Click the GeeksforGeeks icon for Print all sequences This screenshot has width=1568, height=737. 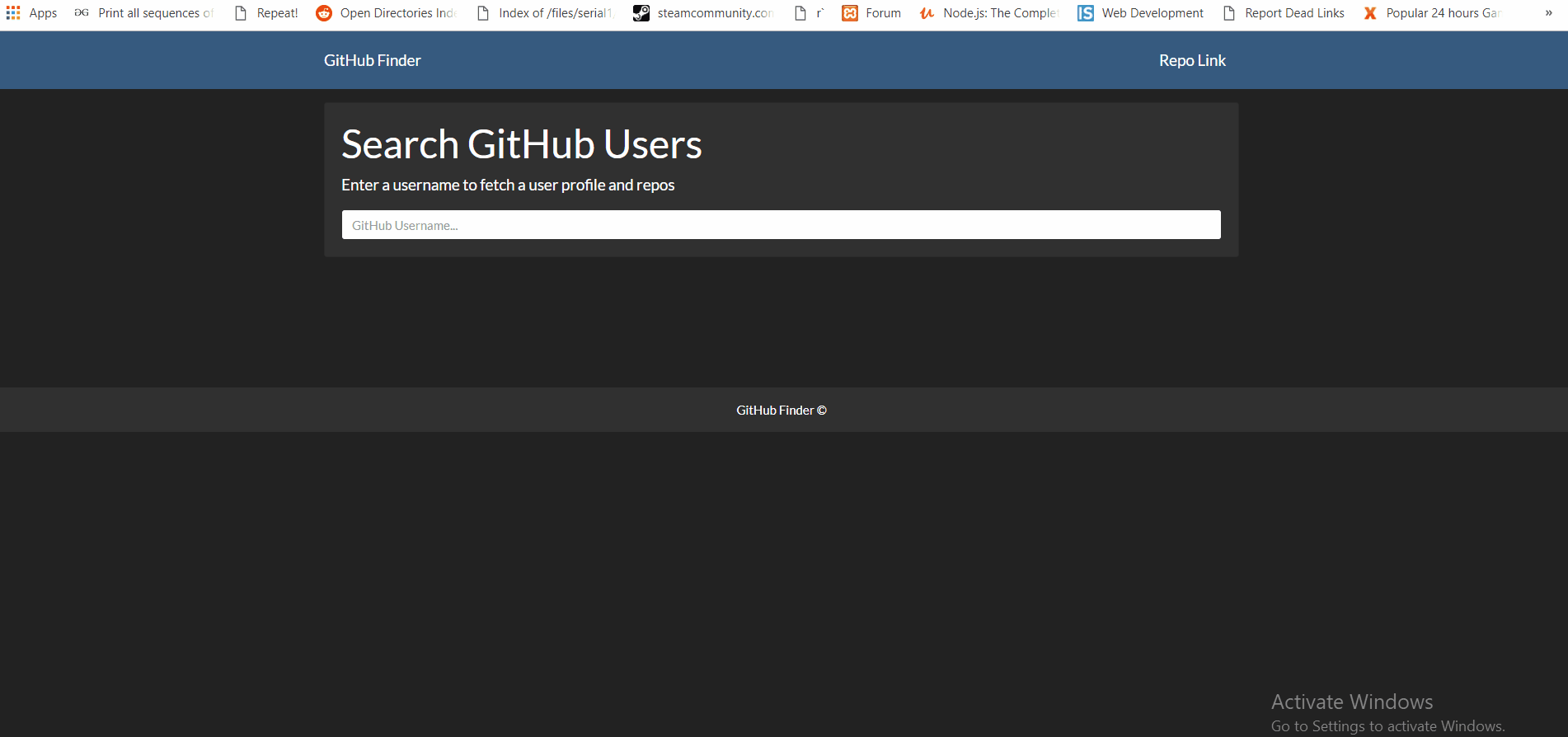pyautogui.click(x=82, y=13)
